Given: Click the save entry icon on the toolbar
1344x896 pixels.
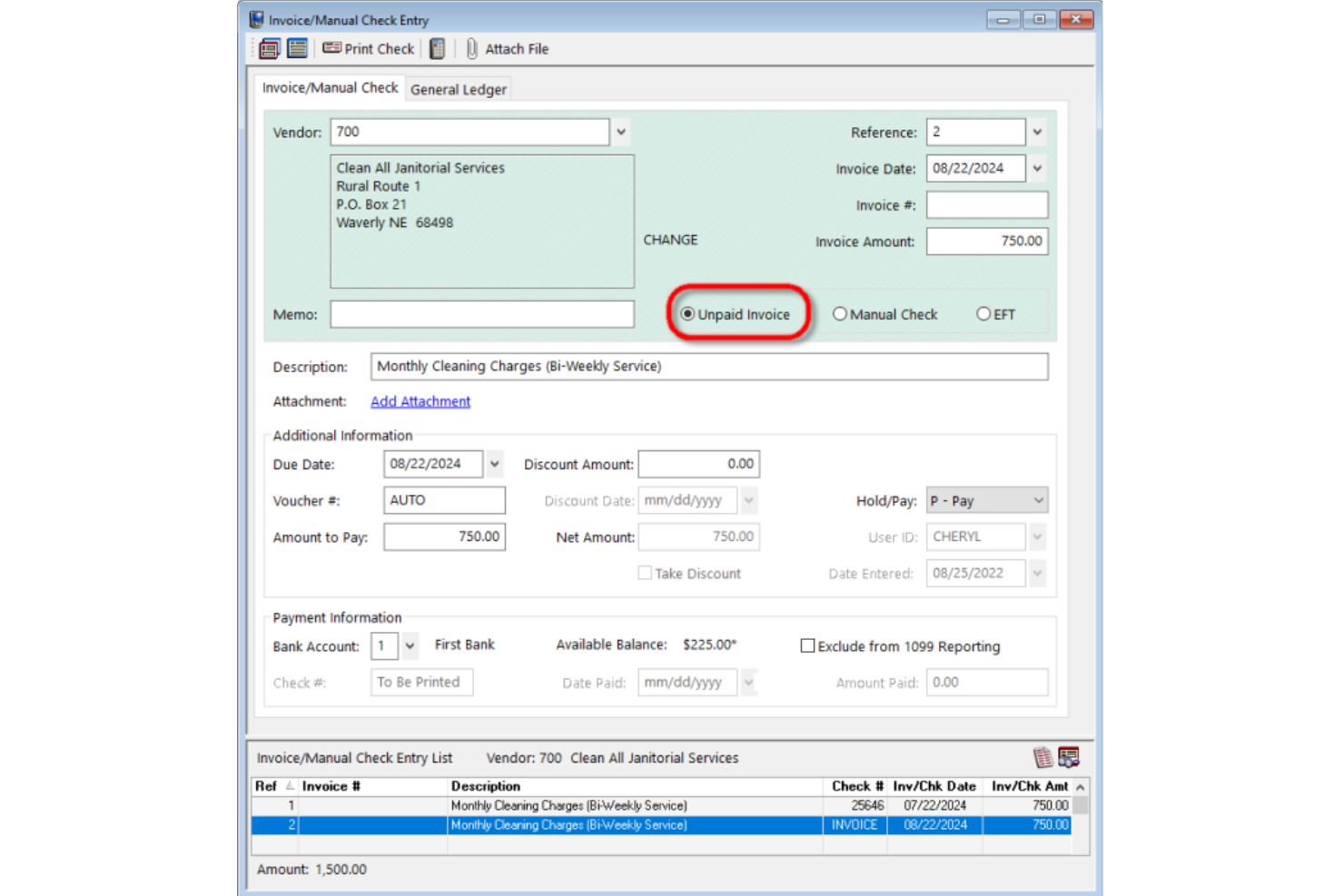Looking at the screenshot, I should click(x=269, y=48).
